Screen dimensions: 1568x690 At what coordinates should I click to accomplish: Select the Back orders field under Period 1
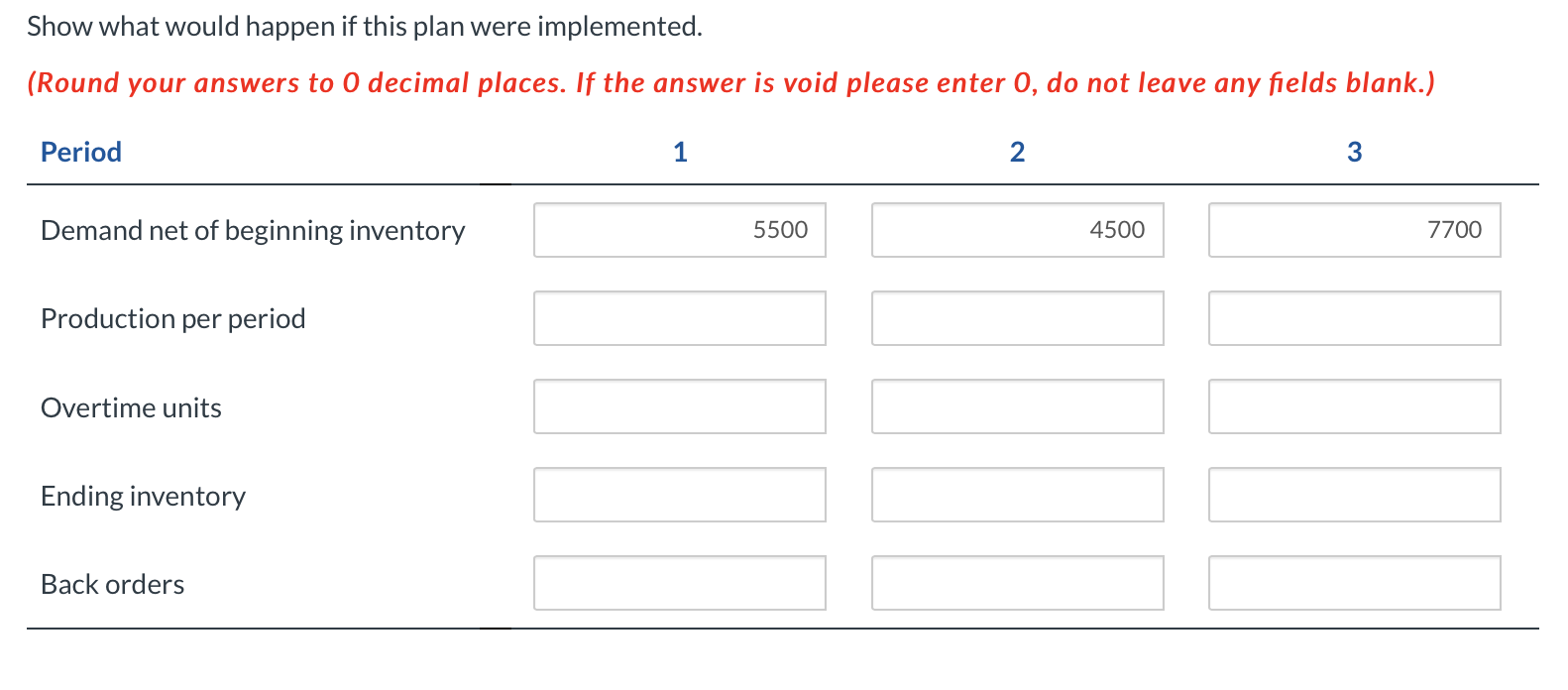679,583
